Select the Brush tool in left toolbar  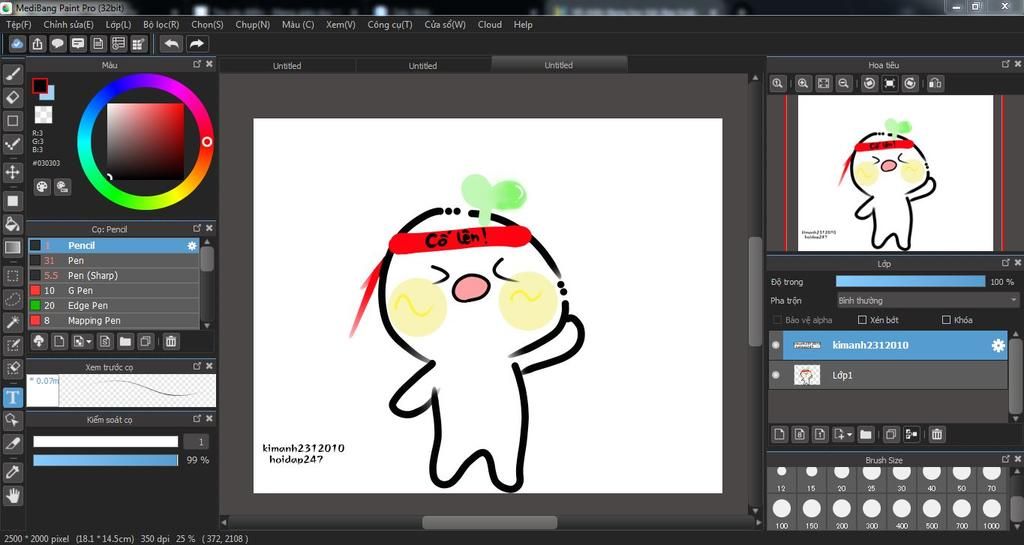[x=12, y=74]
